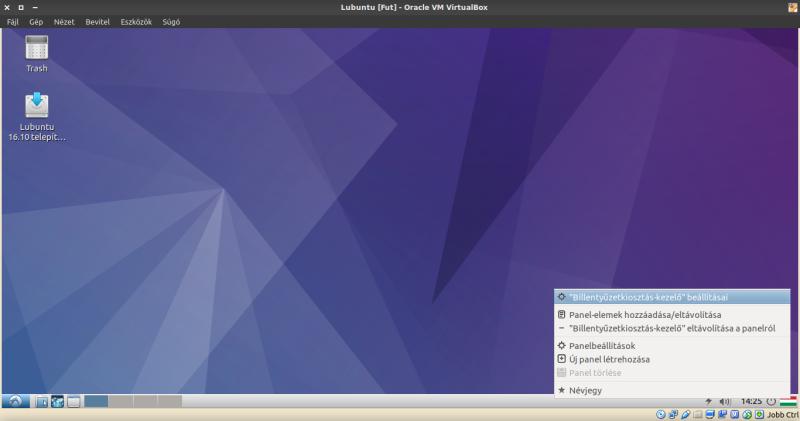The image size is (800, 421).
Task: Click VirtualBox shared folders status icon
Action: [x=697, y=414]
